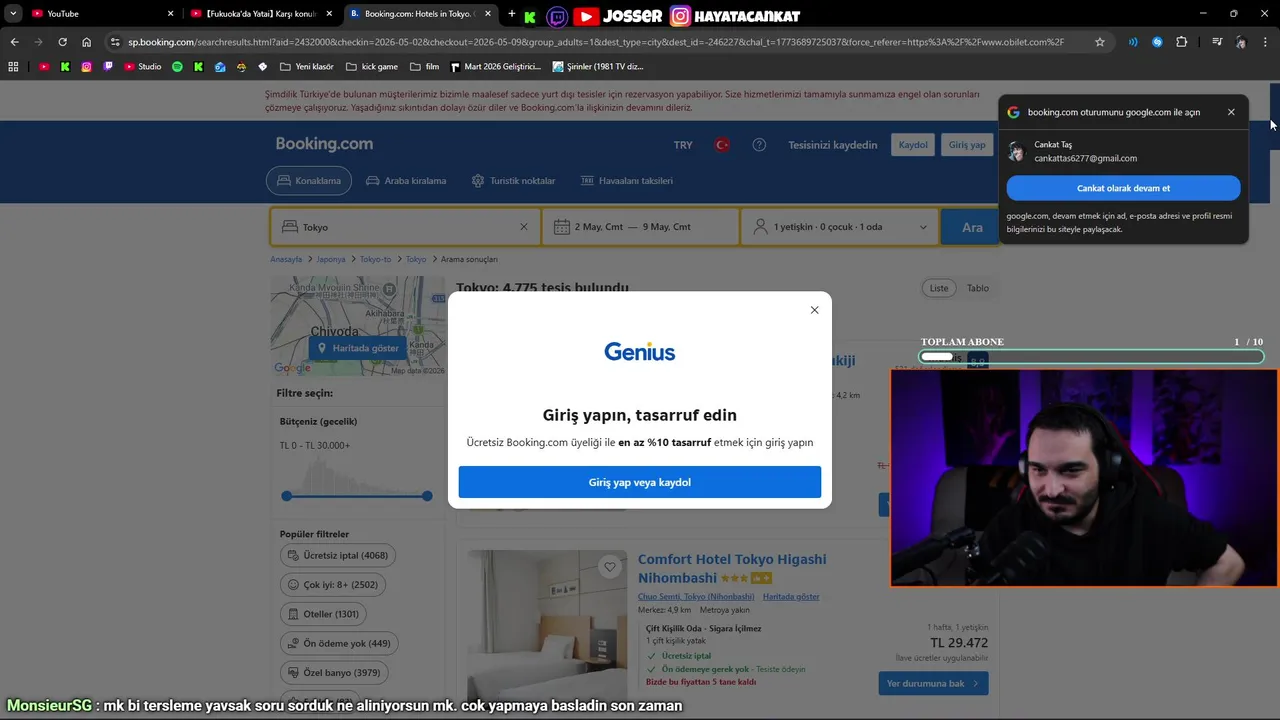The width and height of the screenshot is (1280, 720).
Task: Select the Araba kiralama tab
Action: coord(406,181)
